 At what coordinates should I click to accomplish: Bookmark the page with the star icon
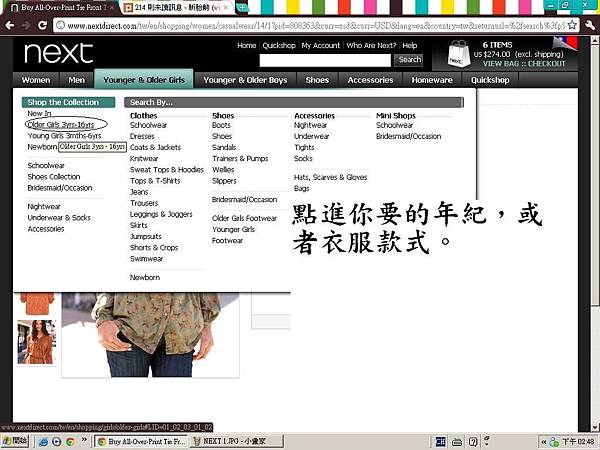click(x=572, y=25)
